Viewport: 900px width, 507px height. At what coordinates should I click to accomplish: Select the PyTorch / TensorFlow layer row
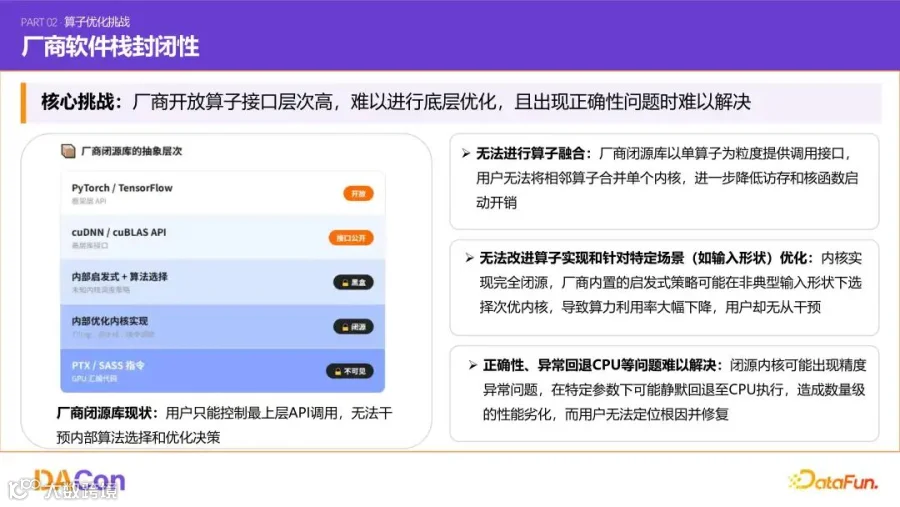pos(223,193)
